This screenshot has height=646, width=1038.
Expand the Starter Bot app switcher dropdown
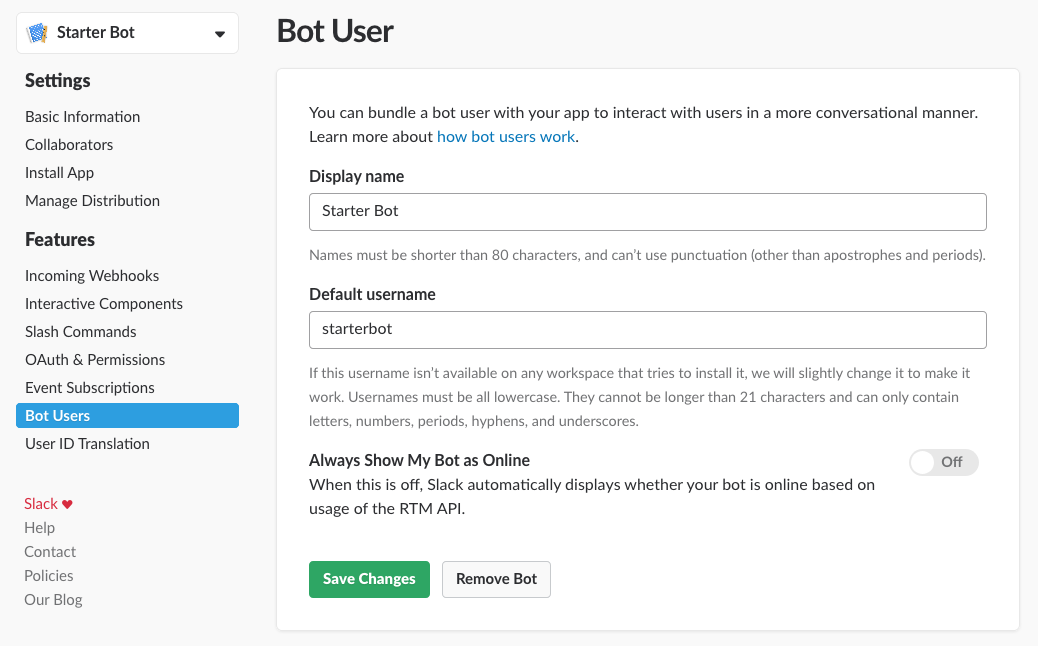point(220,32)
